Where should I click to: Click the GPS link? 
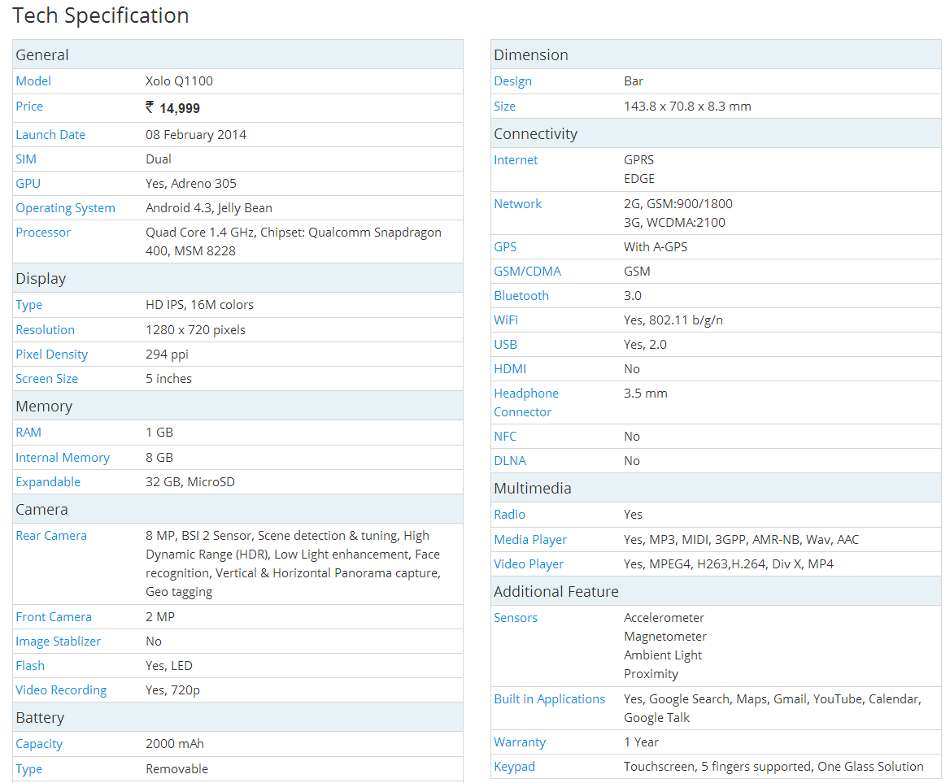point(505,247)
